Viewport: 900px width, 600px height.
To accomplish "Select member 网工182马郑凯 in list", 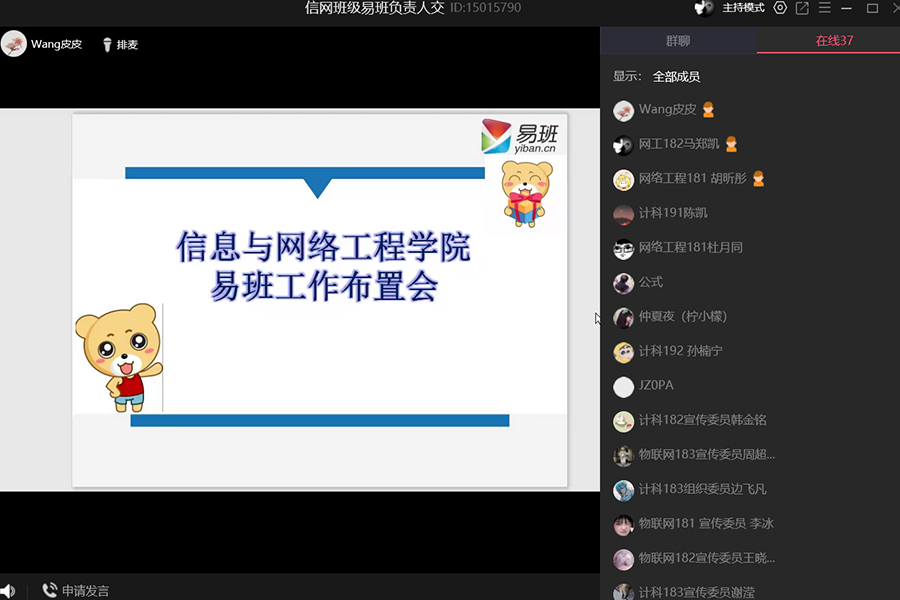I will click(678, 144).
